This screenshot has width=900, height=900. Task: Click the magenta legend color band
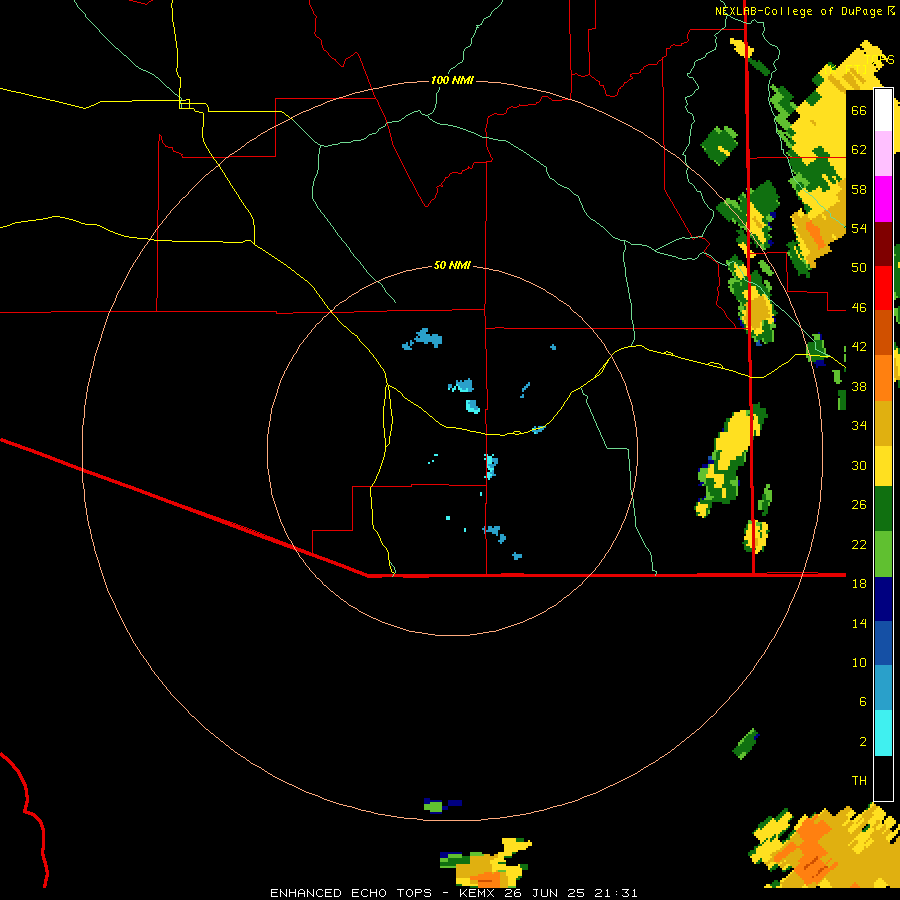pyautogui.click(x=883, y=199)
